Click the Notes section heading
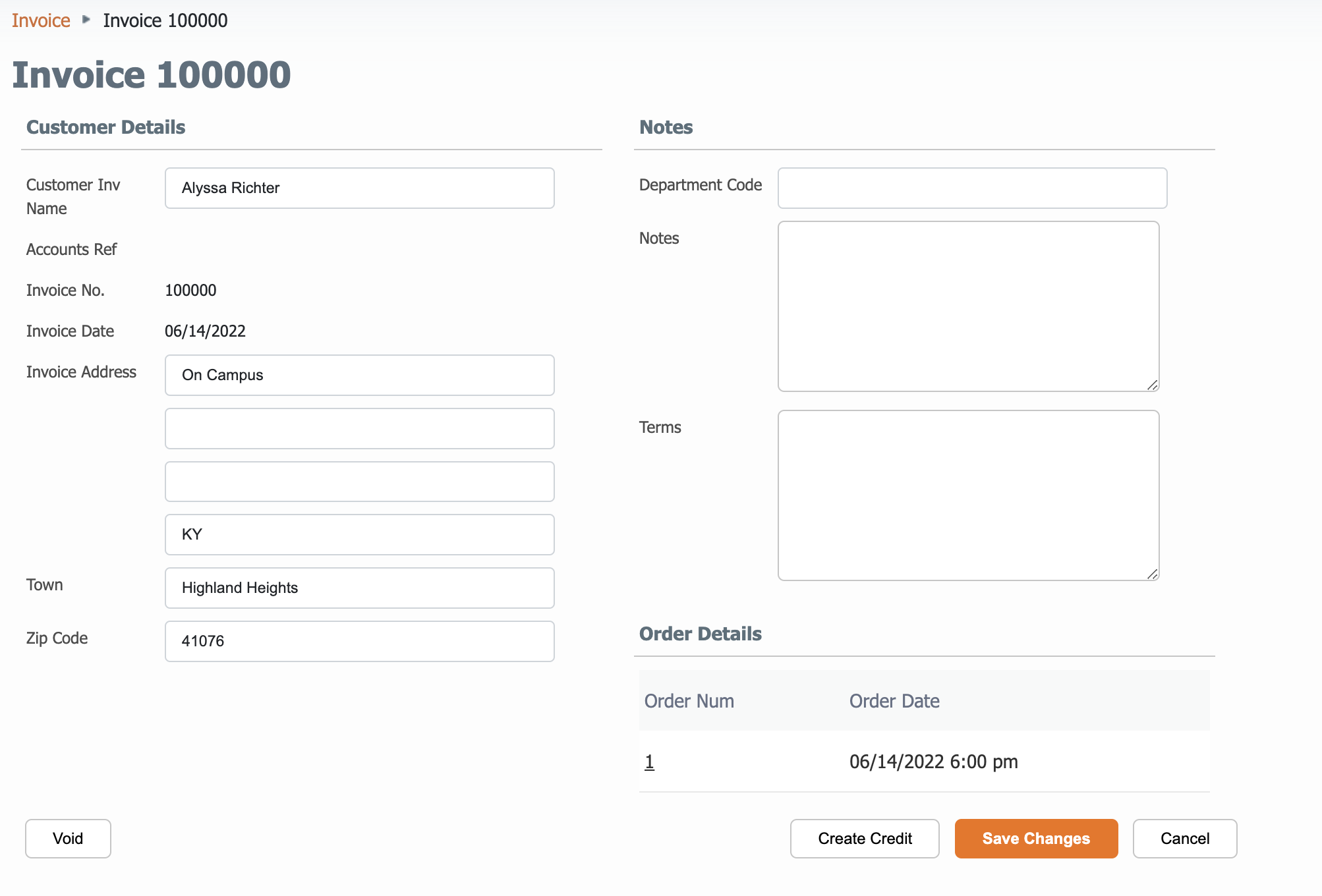Viewport: 1322px width, 896px height. pyautogui.click(x=666, y=127)
